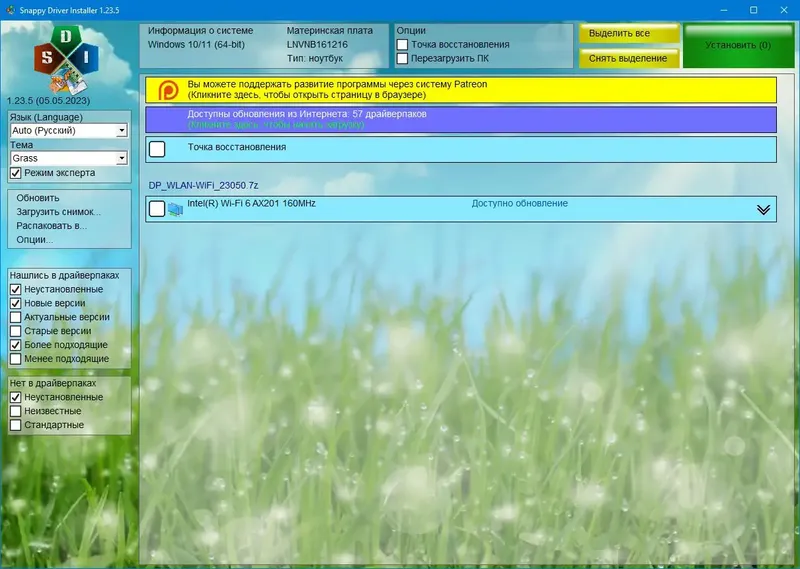Screen dimensions: 800x569
Task: Click the Доступно обновление status text
Action: coord(519,203)
